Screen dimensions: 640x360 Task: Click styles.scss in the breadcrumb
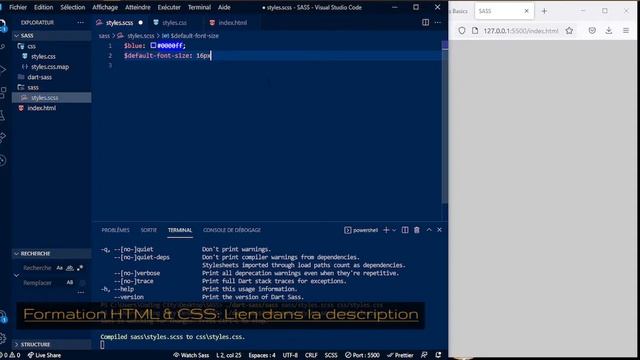(x=140, y=36)
